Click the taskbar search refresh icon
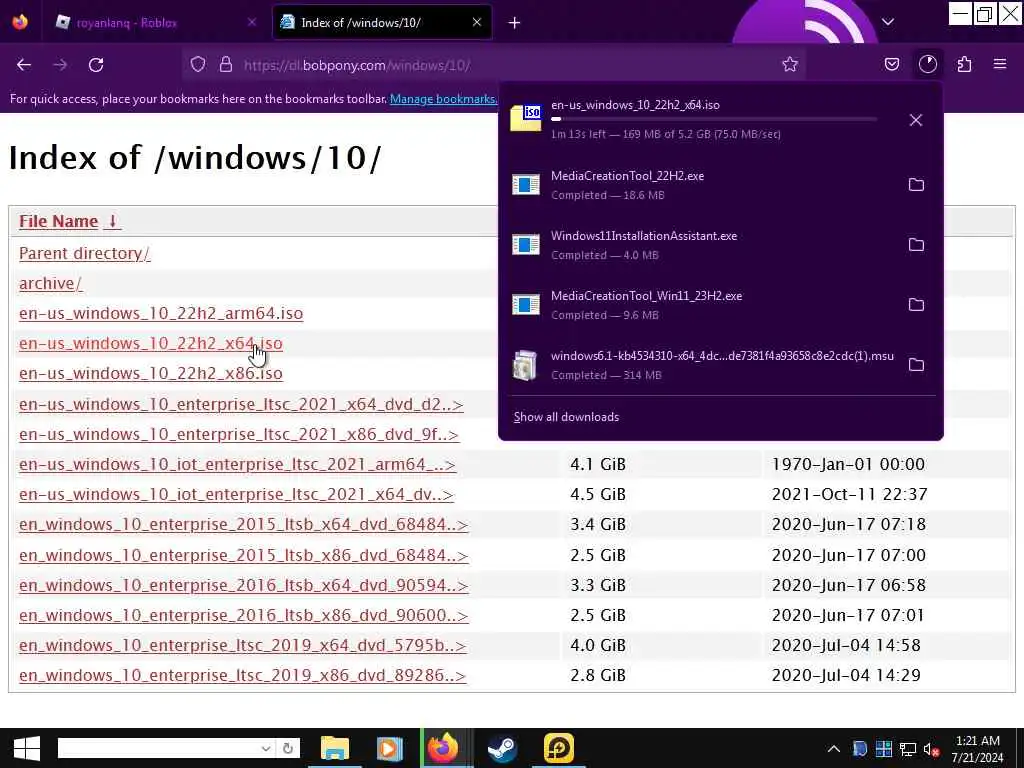1024x768 pixels. (288, 748)
